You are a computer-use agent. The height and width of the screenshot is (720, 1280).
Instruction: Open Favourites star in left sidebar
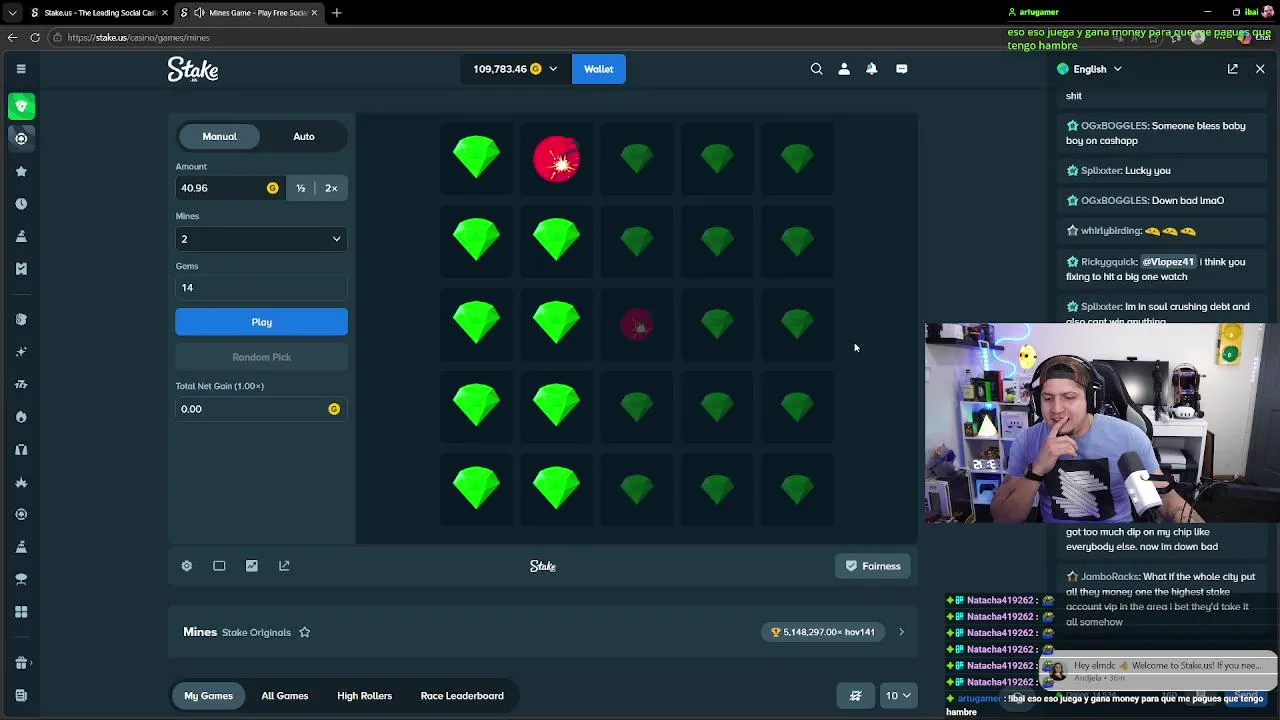21,171
